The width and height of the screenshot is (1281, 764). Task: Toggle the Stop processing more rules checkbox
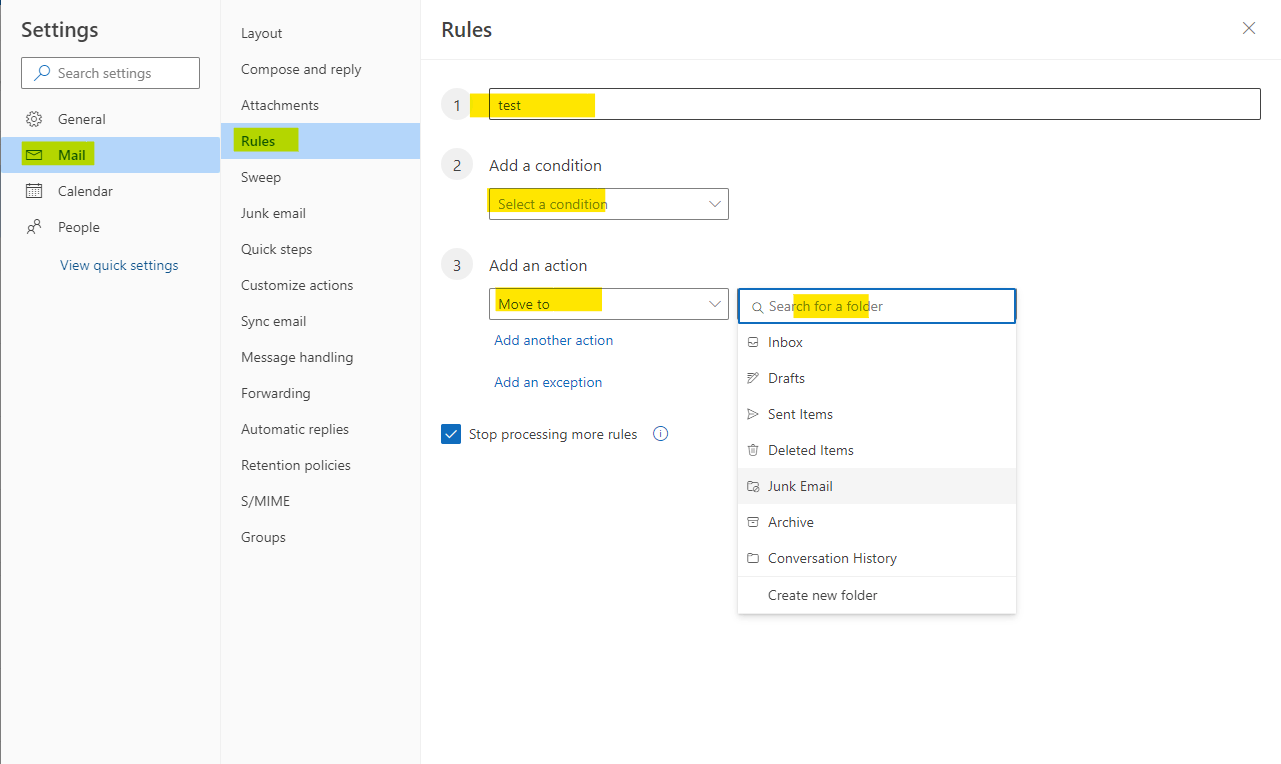tap(451, 433)
